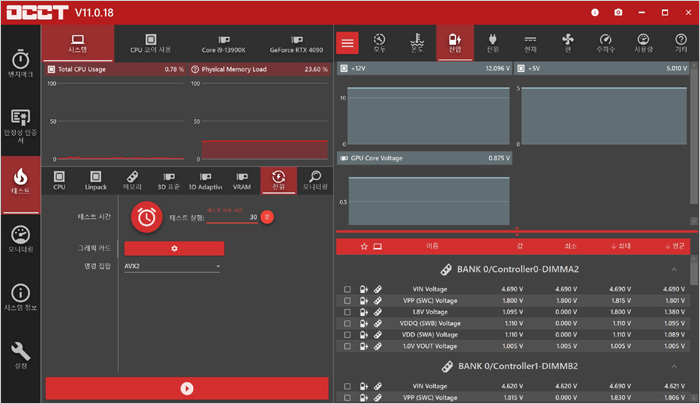700x404 pixels.
Task: Open the 시스템 정보 info section
Action: pyautogui.click(x=21, y=297)
